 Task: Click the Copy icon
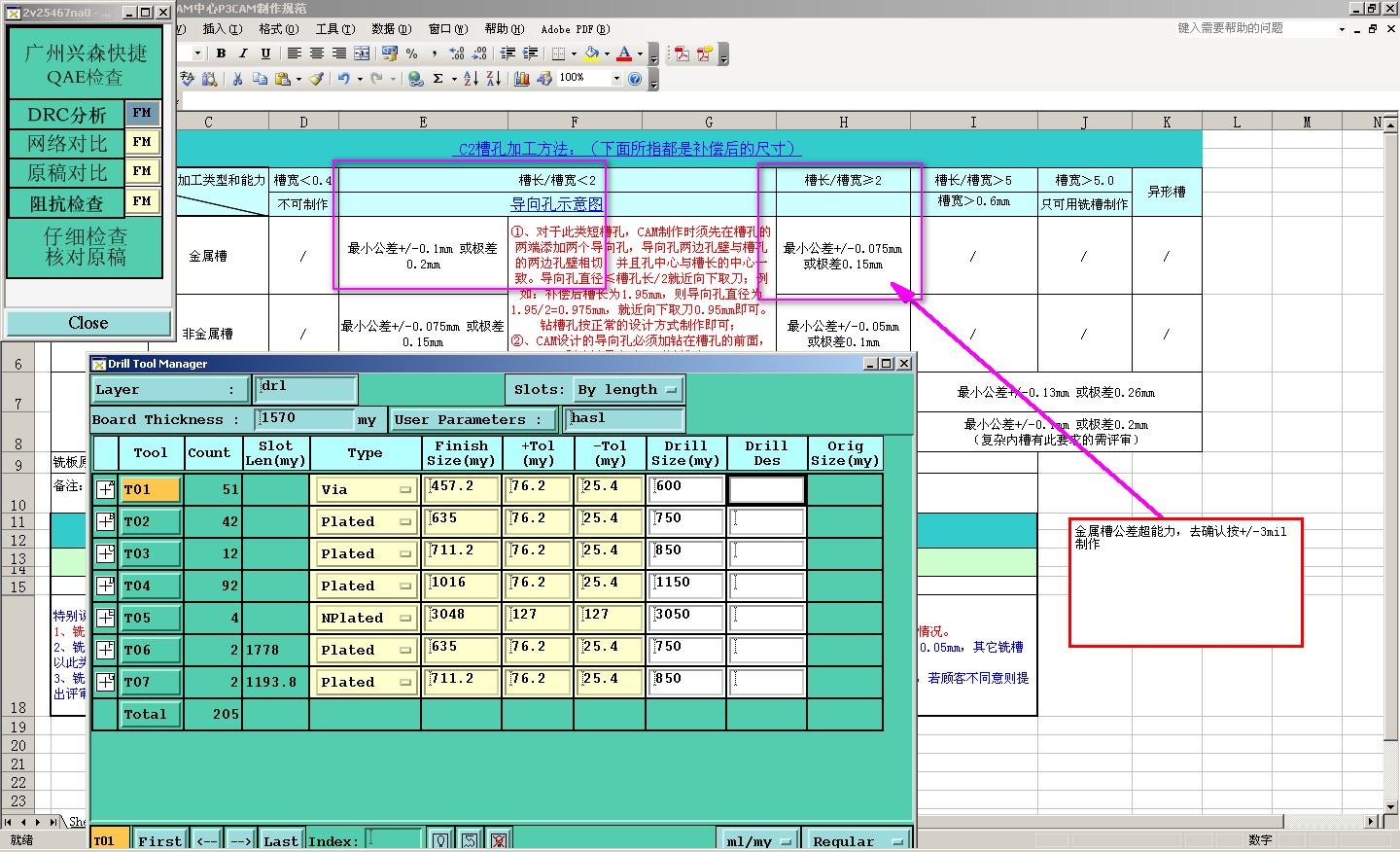[x=260, y=79]
